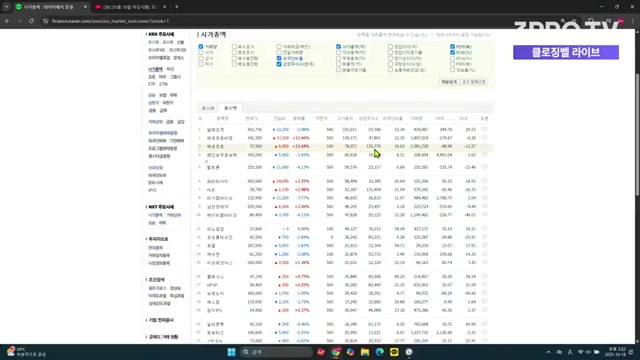Open KakaoTalk from the taskbar
Screen dimensions: 640x360
point(394,352)
